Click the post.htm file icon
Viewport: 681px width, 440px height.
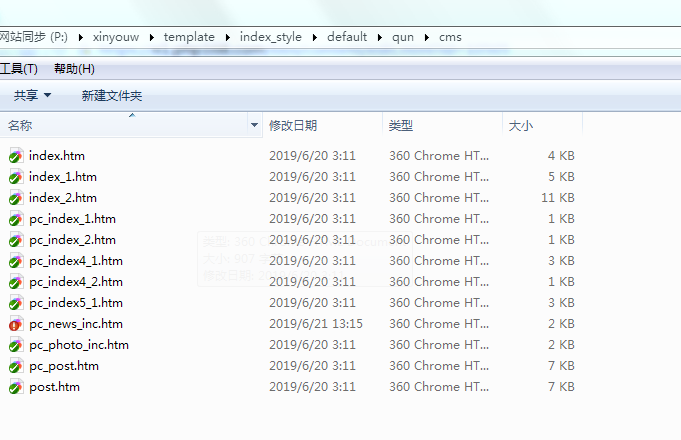[16, 387]
